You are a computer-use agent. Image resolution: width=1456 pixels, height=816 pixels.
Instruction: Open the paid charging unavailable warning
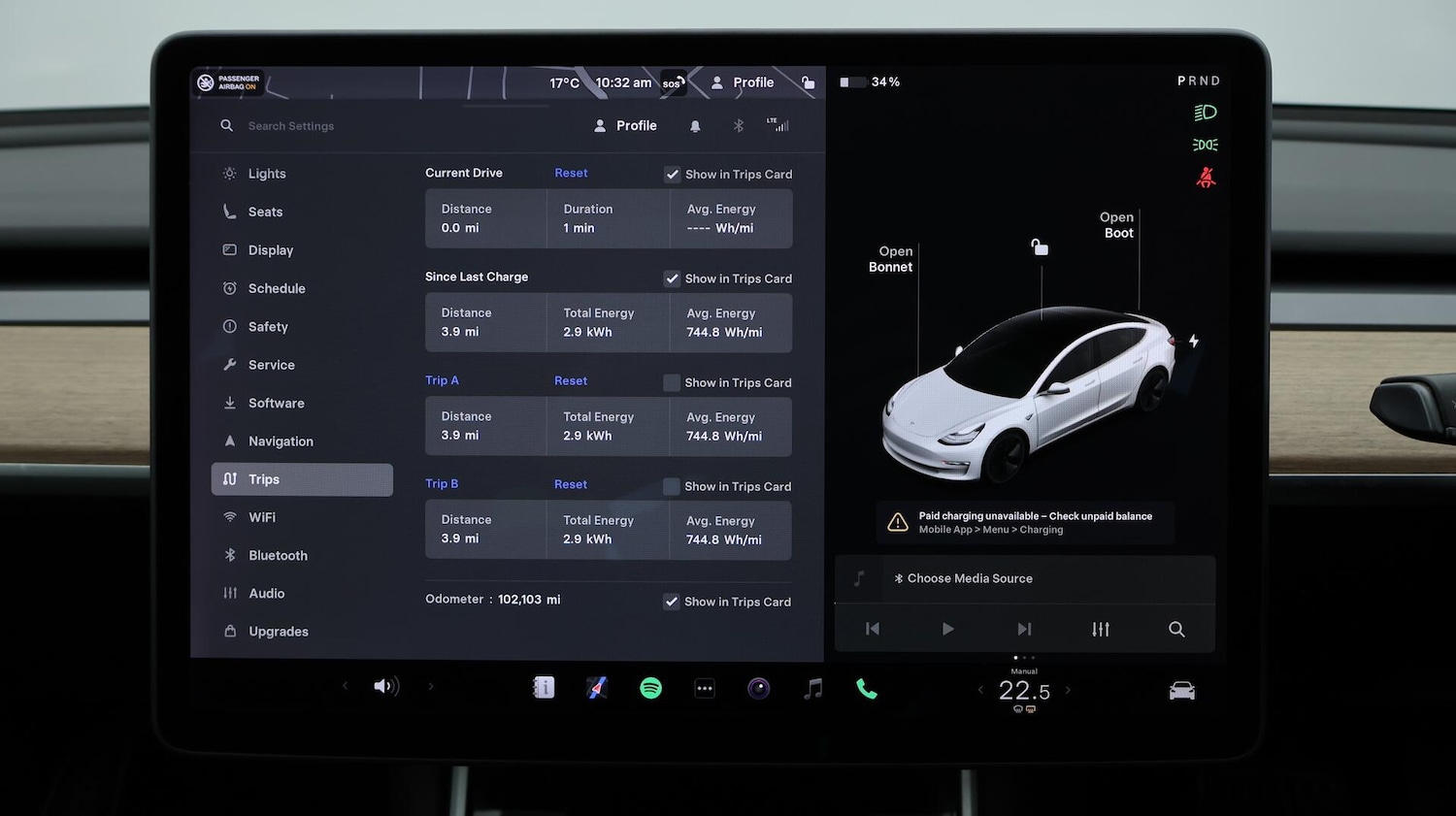point(1025,523)
